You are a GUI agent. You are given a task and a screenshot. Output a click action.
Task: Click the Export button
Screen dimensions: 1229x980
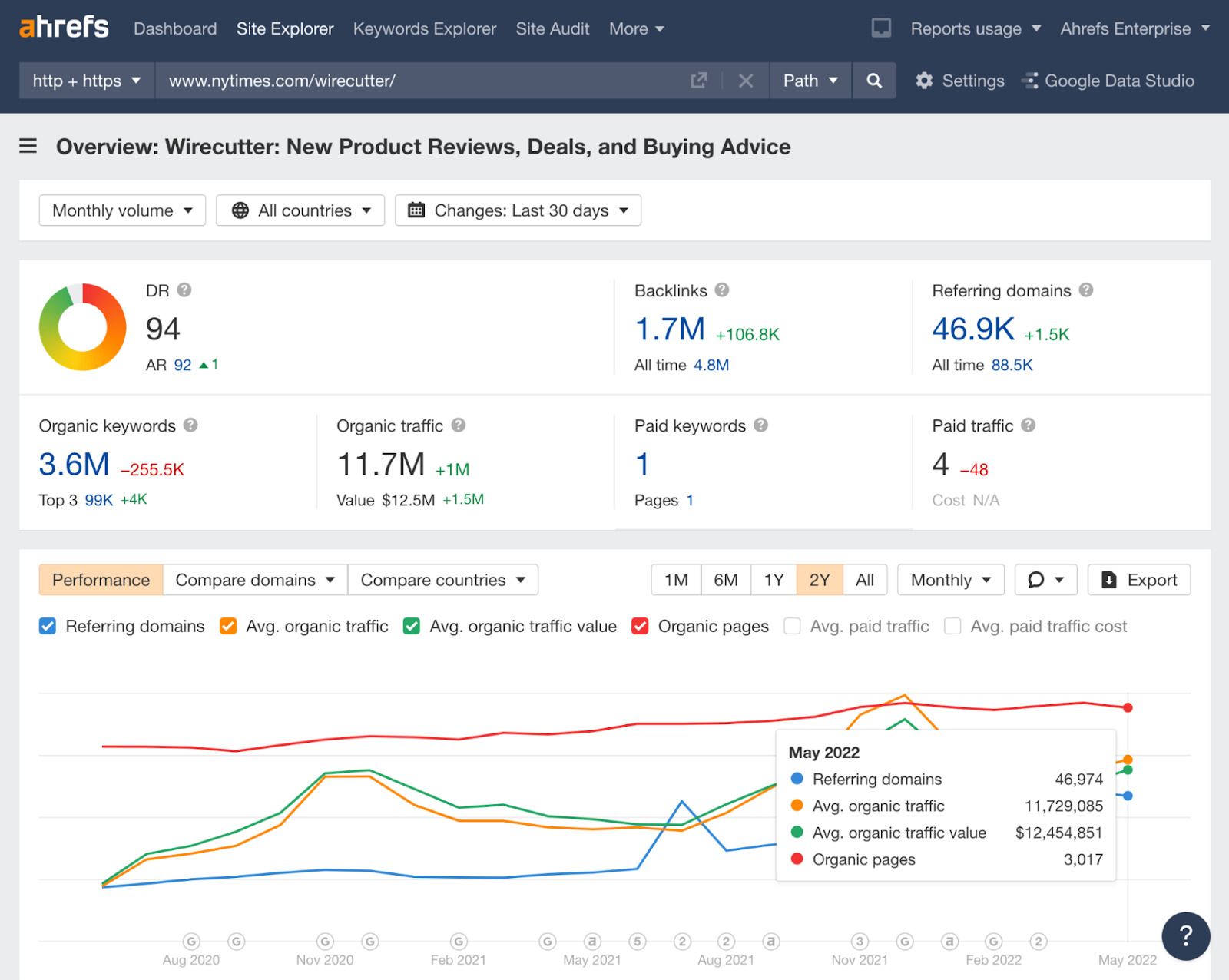(1139, 580)
